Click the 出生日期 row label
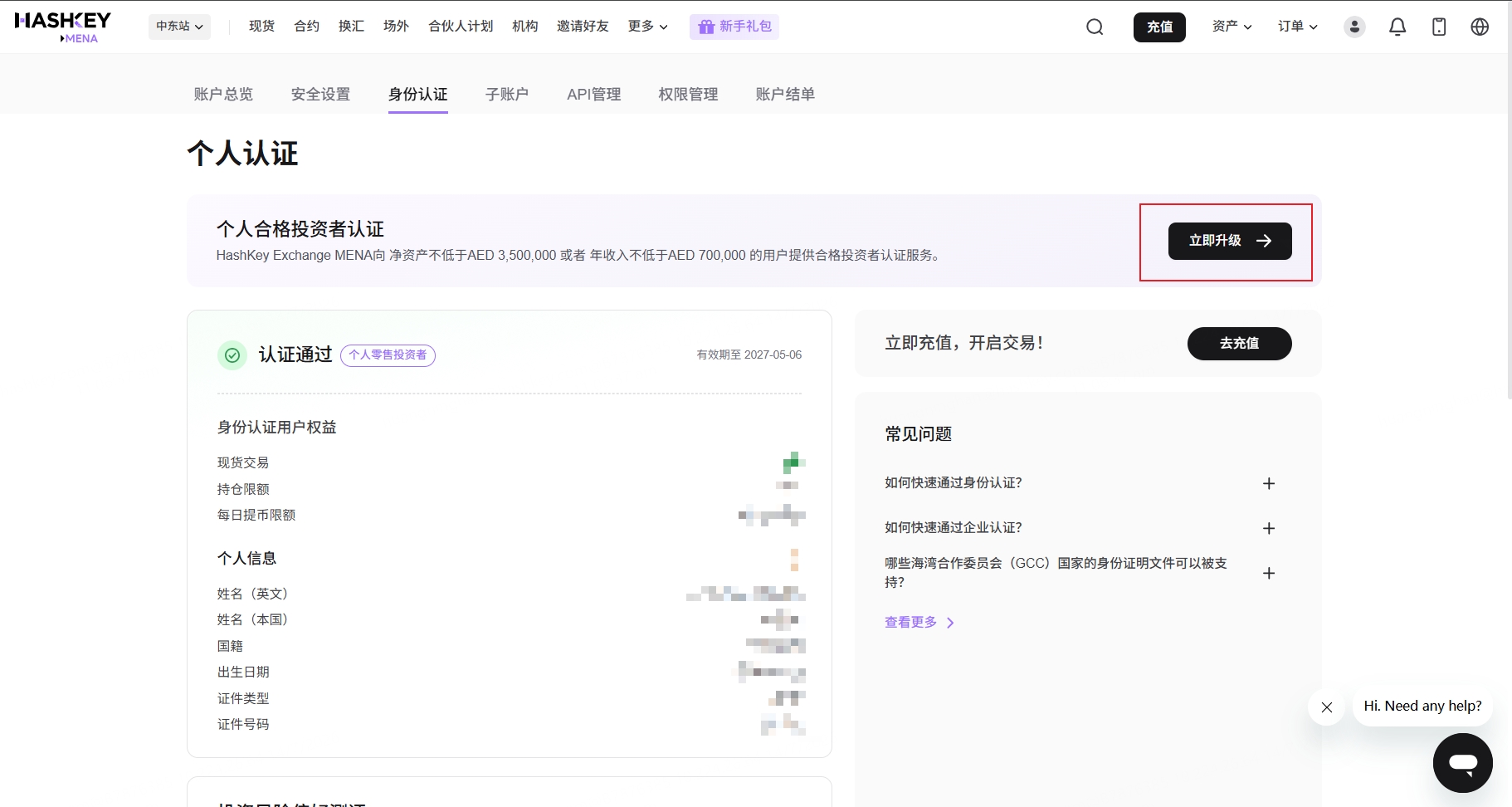Image resolution: width=1512 pixels, height=807 pixels. (243, 672)
